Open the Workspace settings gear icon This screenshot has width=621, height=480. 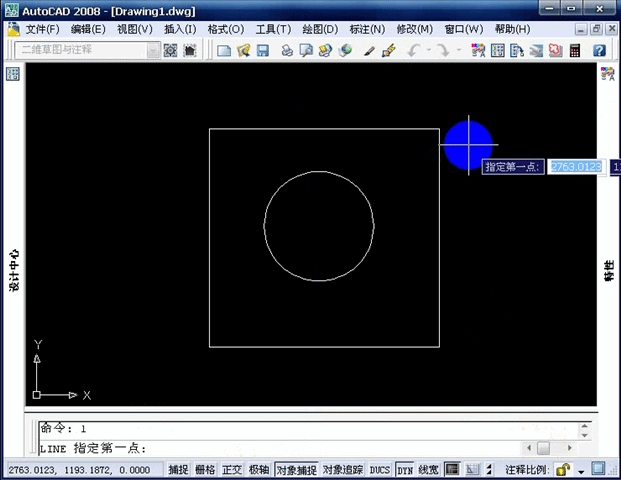coord(170,51)
